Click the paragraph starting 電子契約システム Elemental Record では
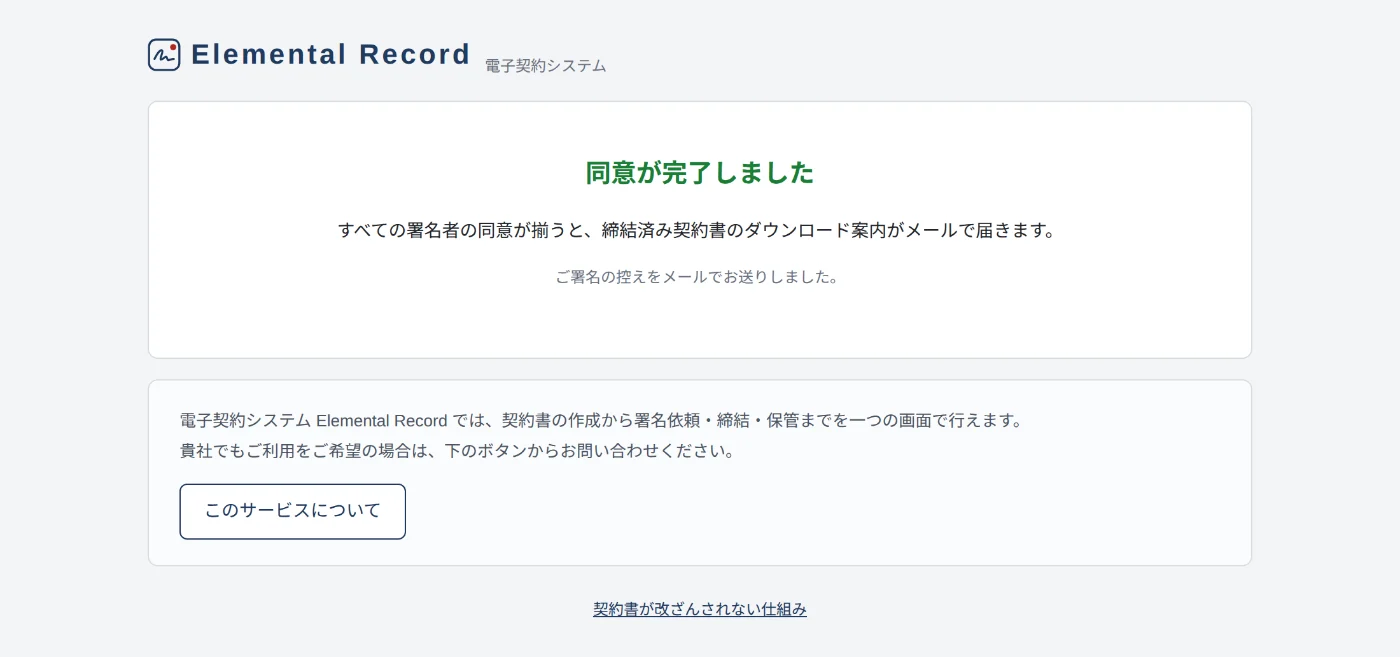 603,421
